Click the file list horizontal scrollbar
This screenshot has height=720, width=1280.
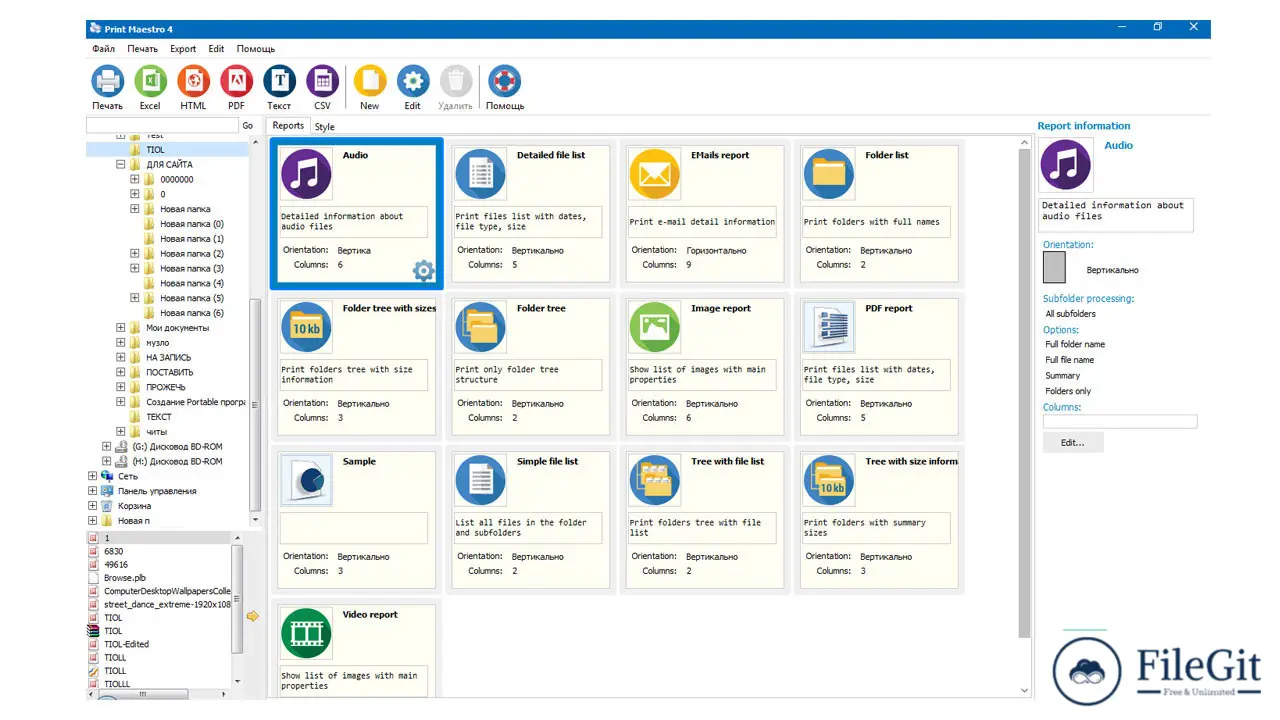coord(158,692)
